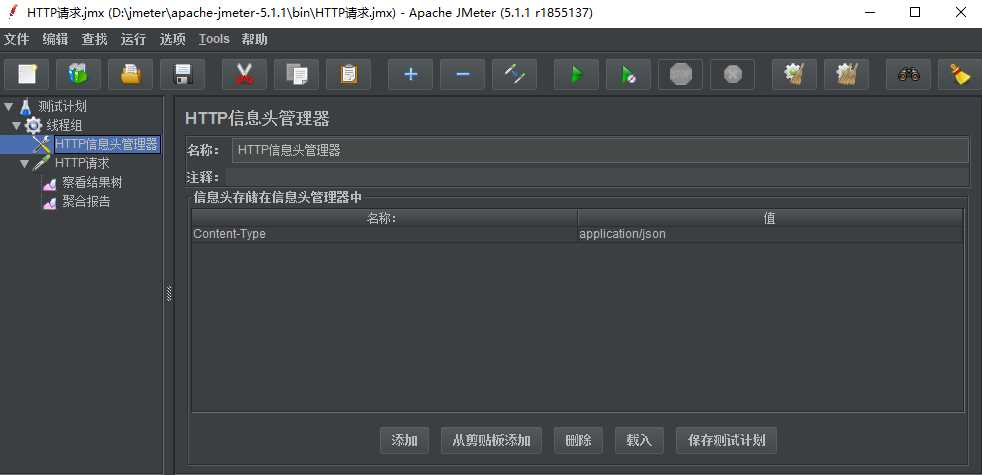
Task: Click the 值 column header
Action: [770, 218]
